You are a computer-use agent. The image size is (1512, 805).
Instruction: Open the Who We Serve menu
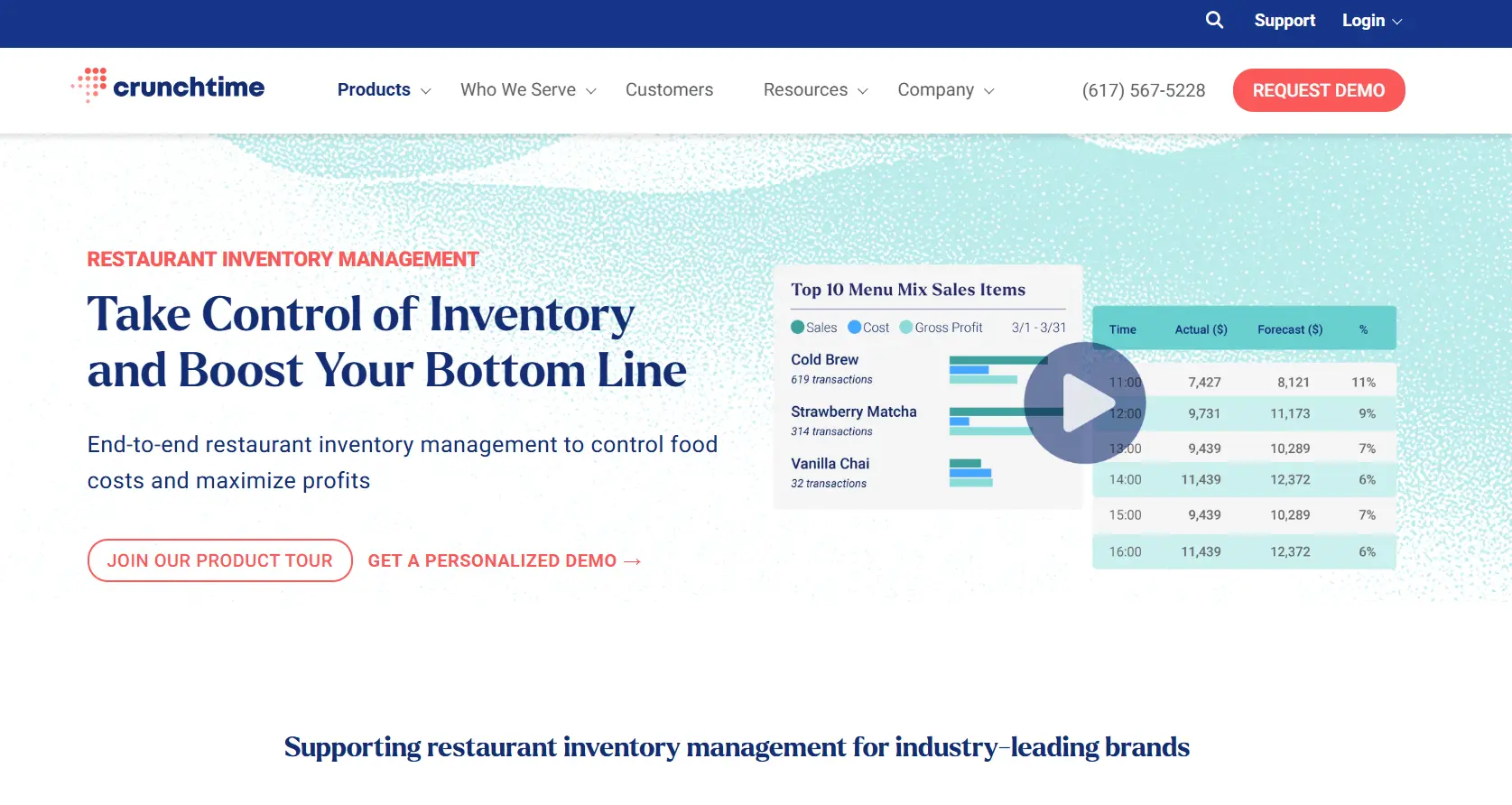518,89
